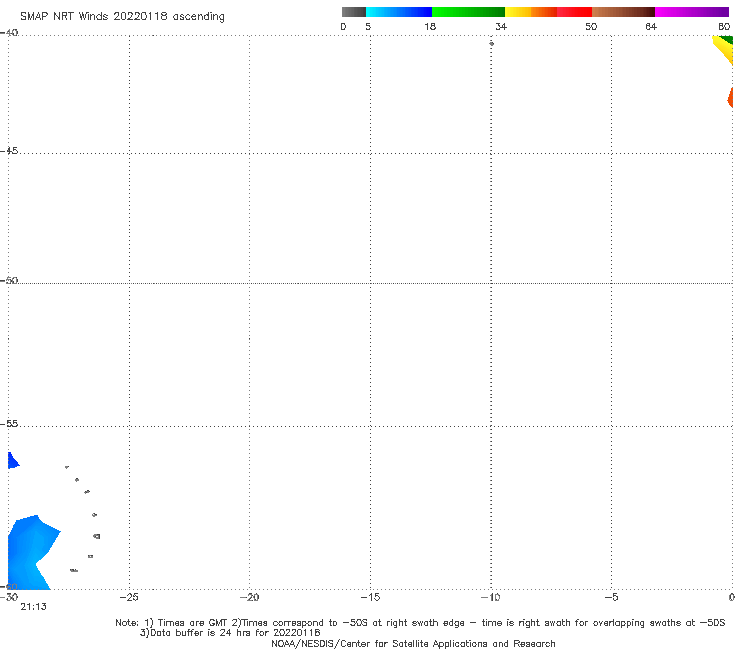Click the latitude label '-45'

[9, 151]
